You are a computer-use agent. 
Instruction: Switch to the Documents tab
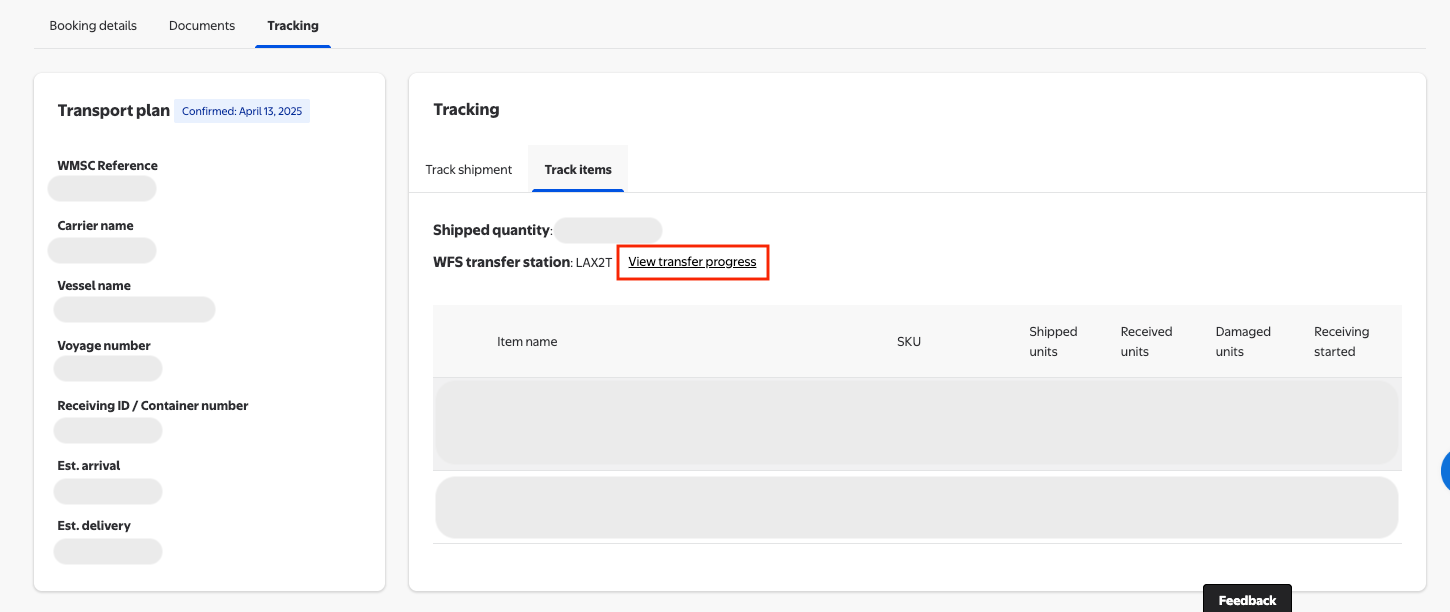click(202, 25)
